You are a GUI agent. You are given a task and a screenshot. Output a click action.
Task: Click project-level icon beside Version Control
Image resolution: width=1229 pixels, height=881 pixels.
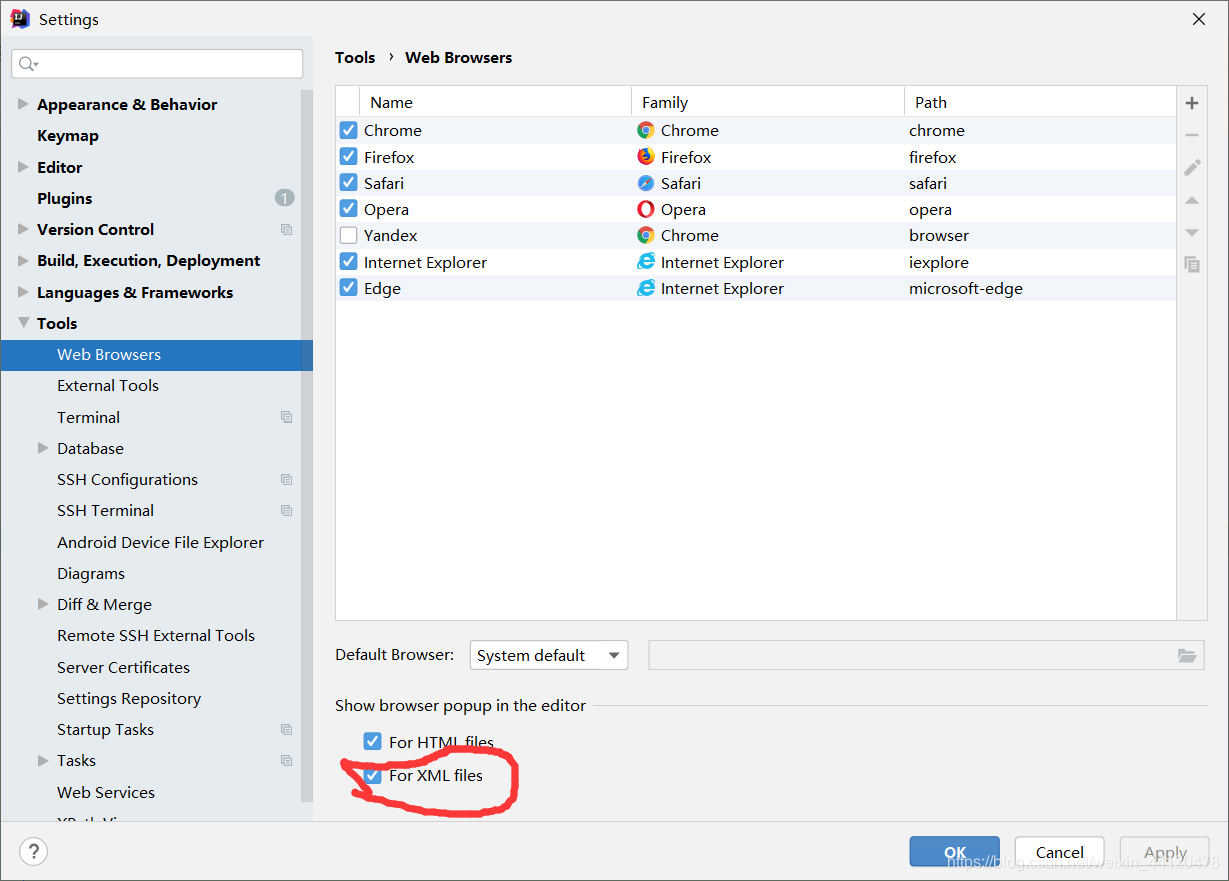pos(287,229)
